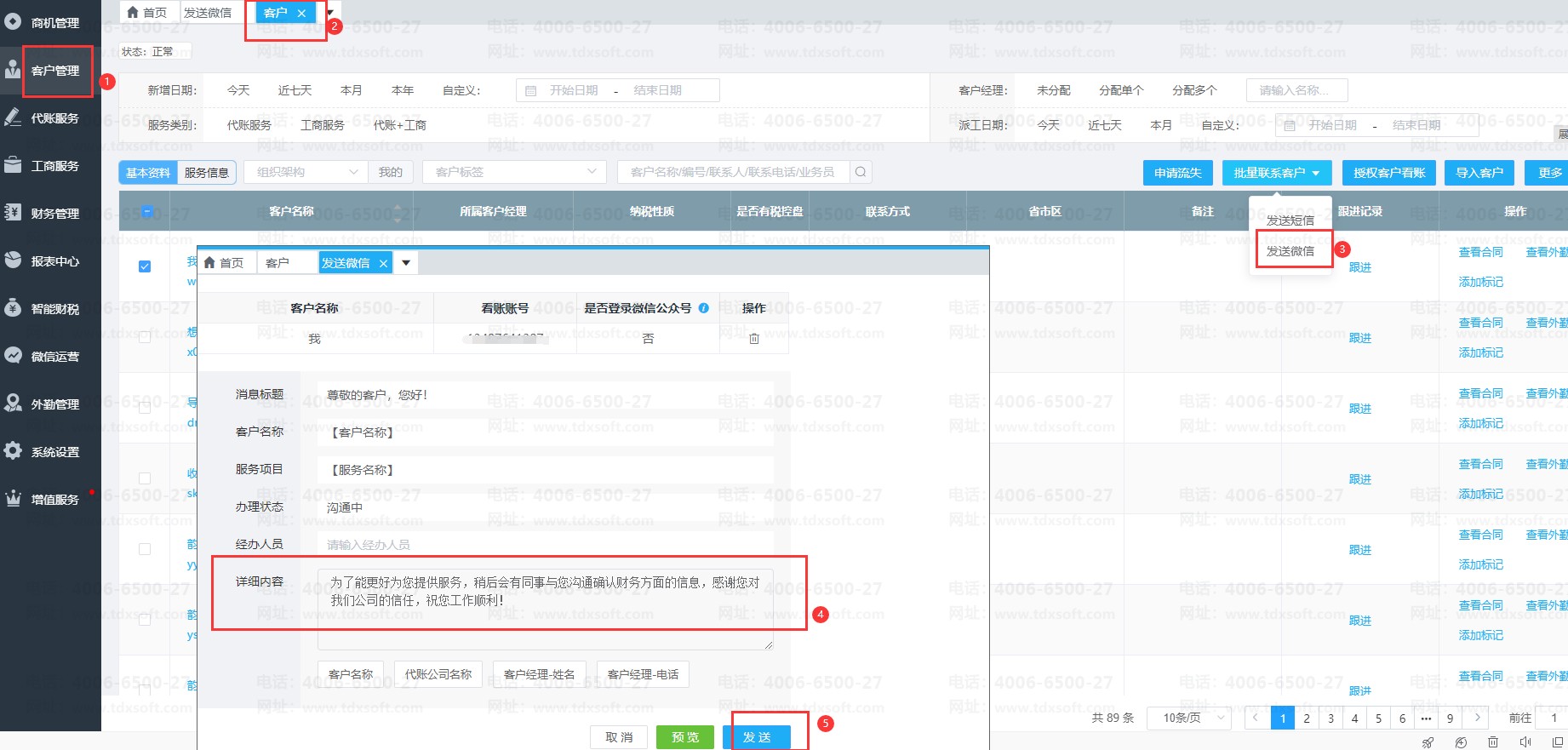Delete recipient row with trash icon
The width and height of the screenshot is (1568, 750).
click(753, 339)
